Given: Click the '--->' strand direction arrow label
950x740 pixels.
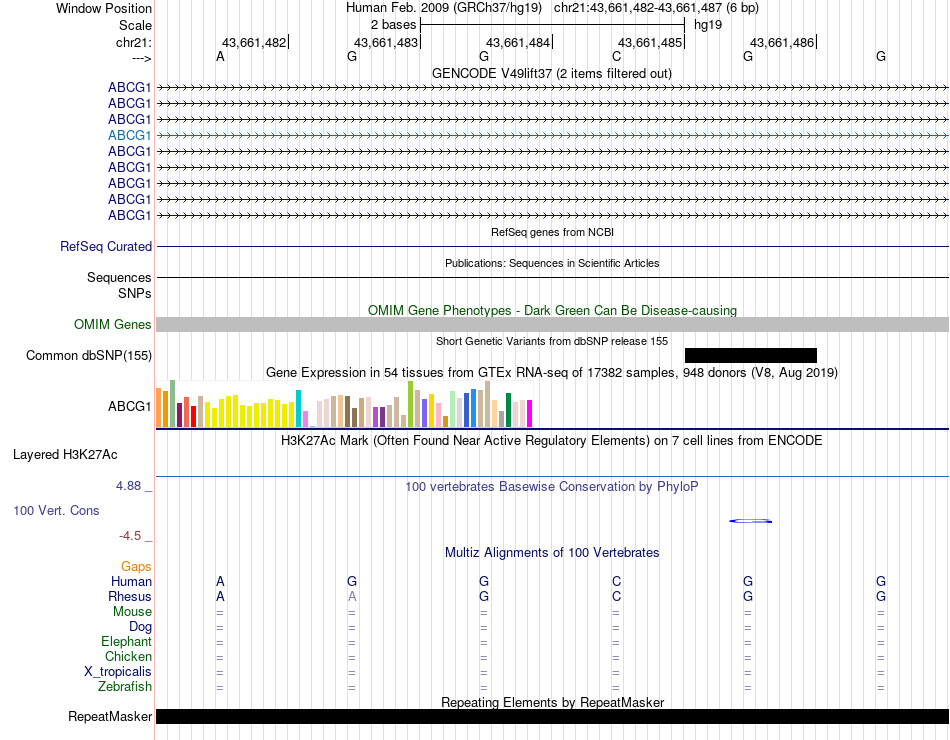Looking at the screenshot, I should (x=141, y=58).
